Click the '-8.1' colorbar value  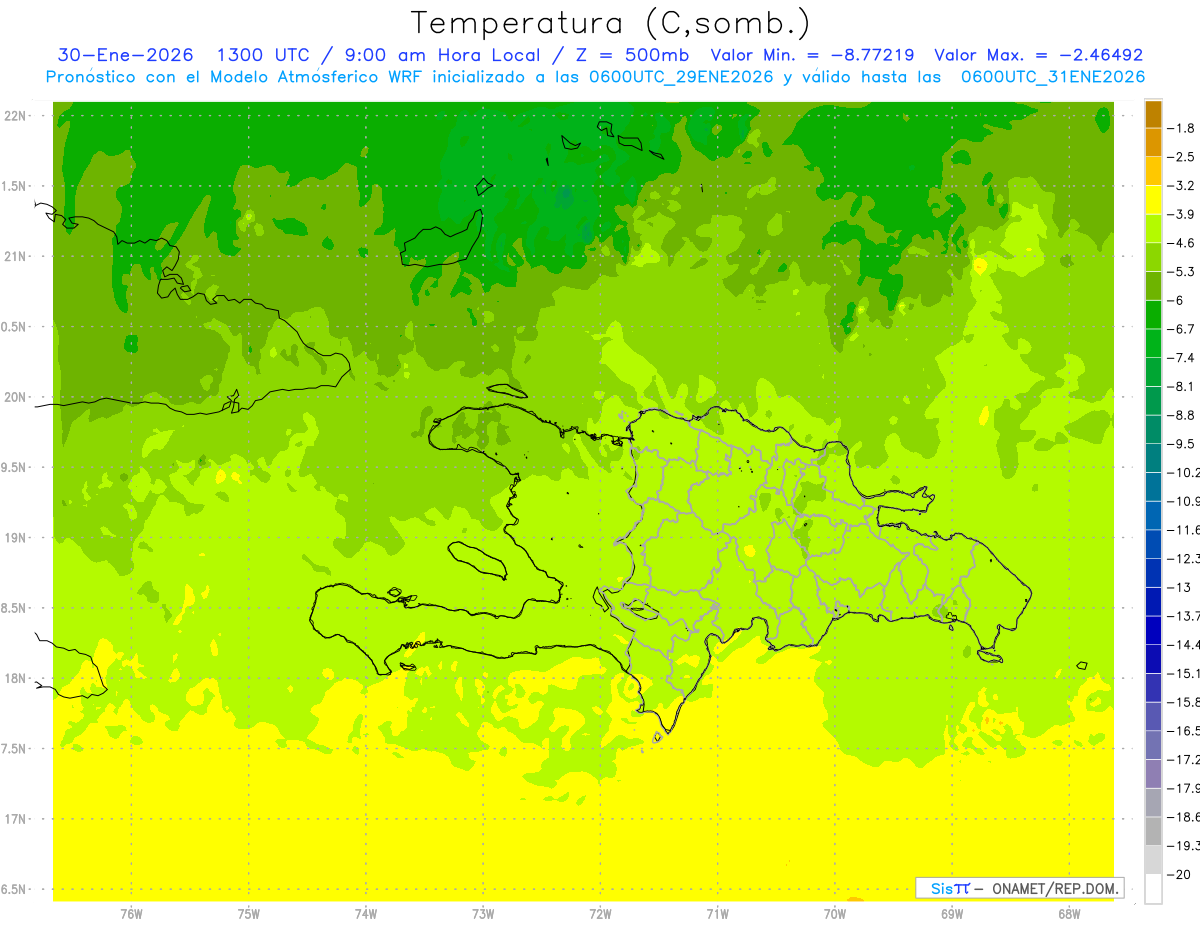click(1182, 386)
